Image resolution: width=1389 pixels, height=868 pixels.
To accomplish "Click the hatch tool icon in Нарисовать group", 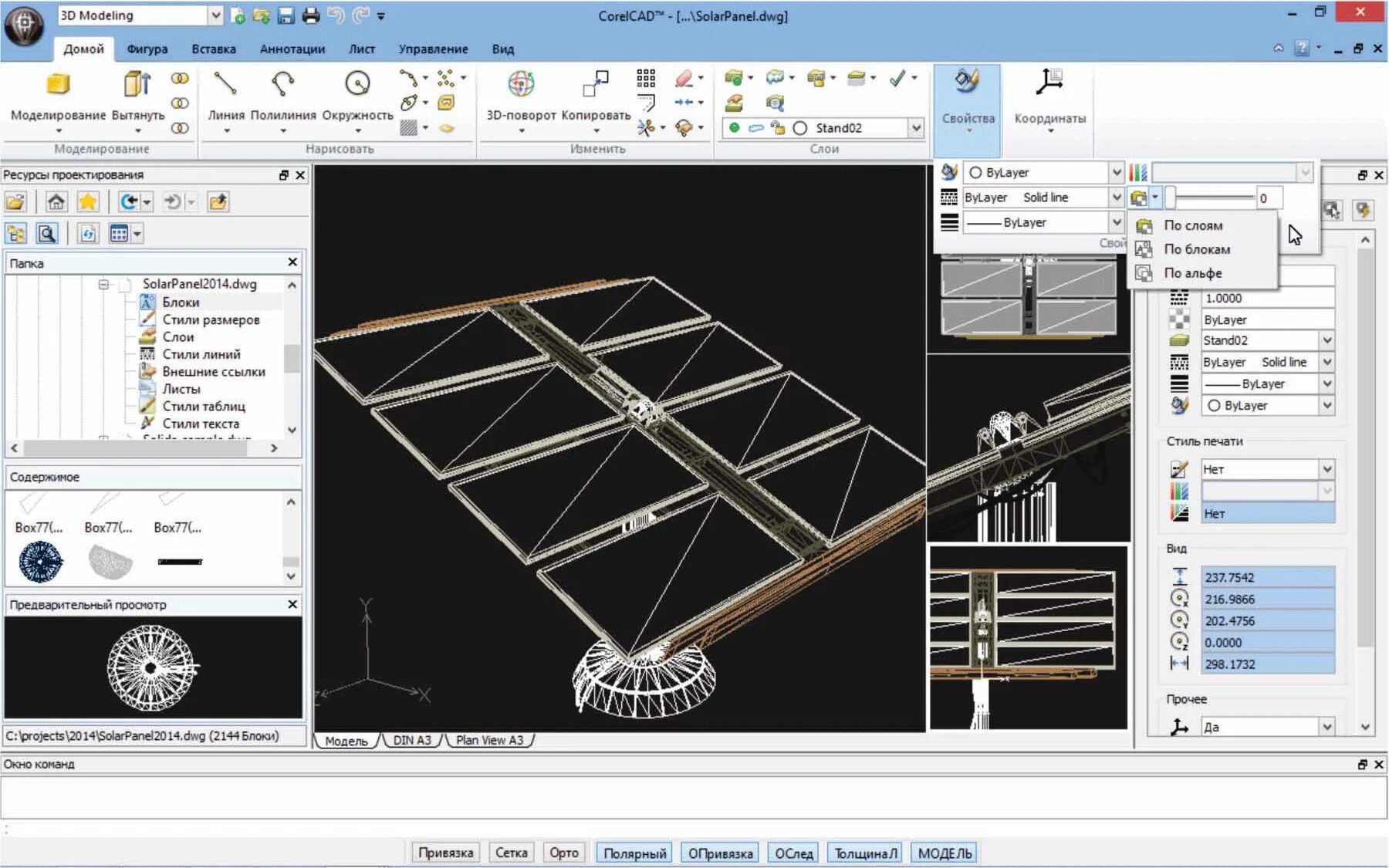I will coord(409,127).
